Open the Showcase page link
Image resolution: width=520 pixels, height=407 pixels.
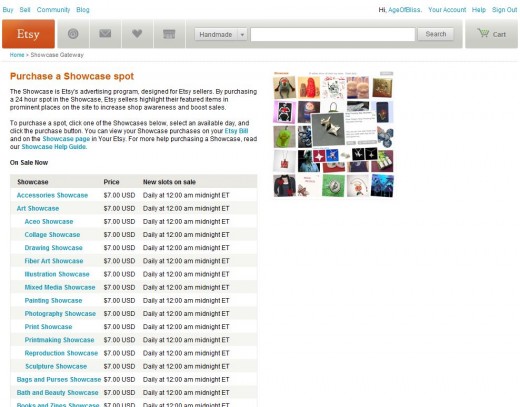[66, 139]
